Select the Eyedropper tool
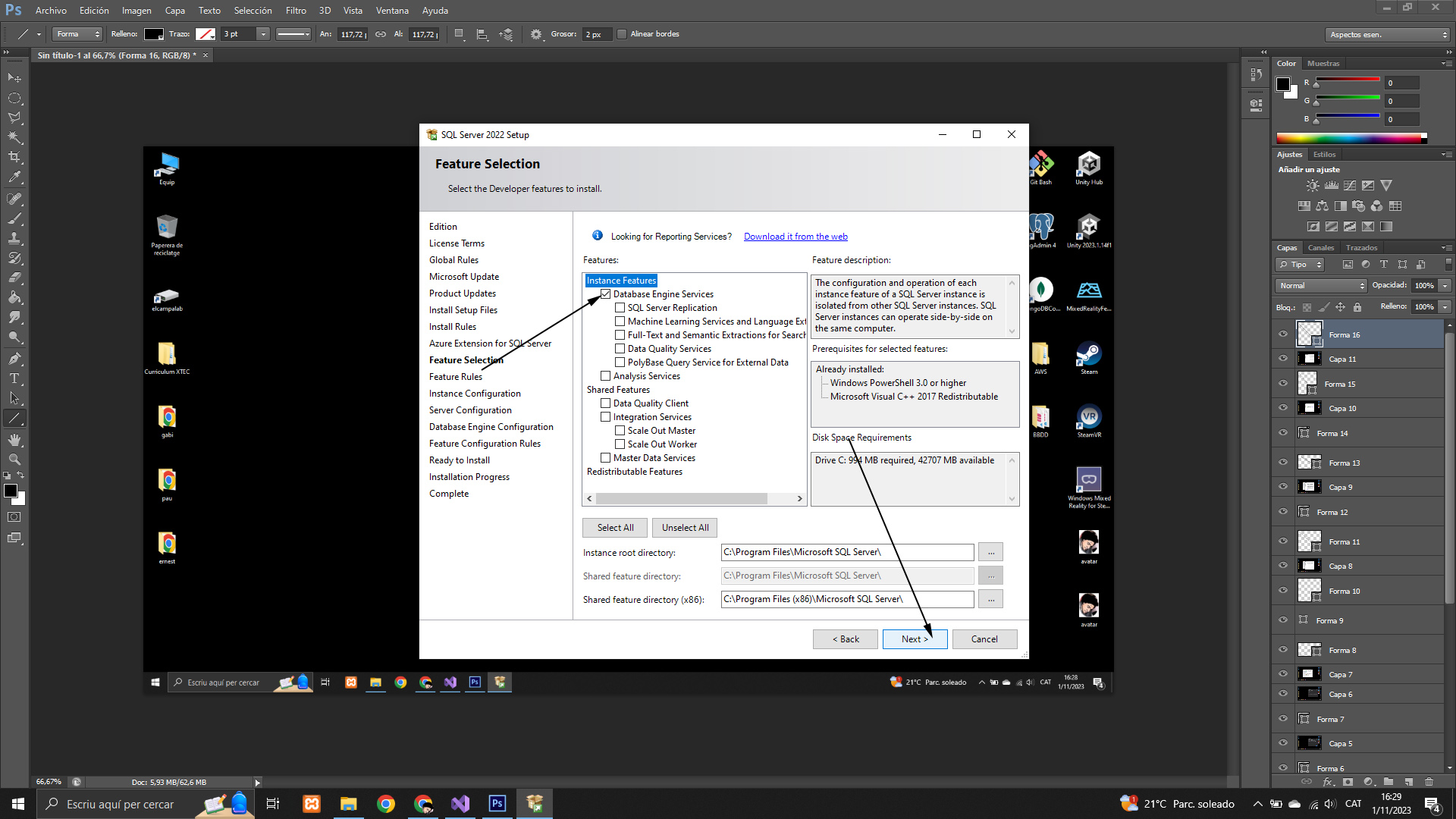 14,177
